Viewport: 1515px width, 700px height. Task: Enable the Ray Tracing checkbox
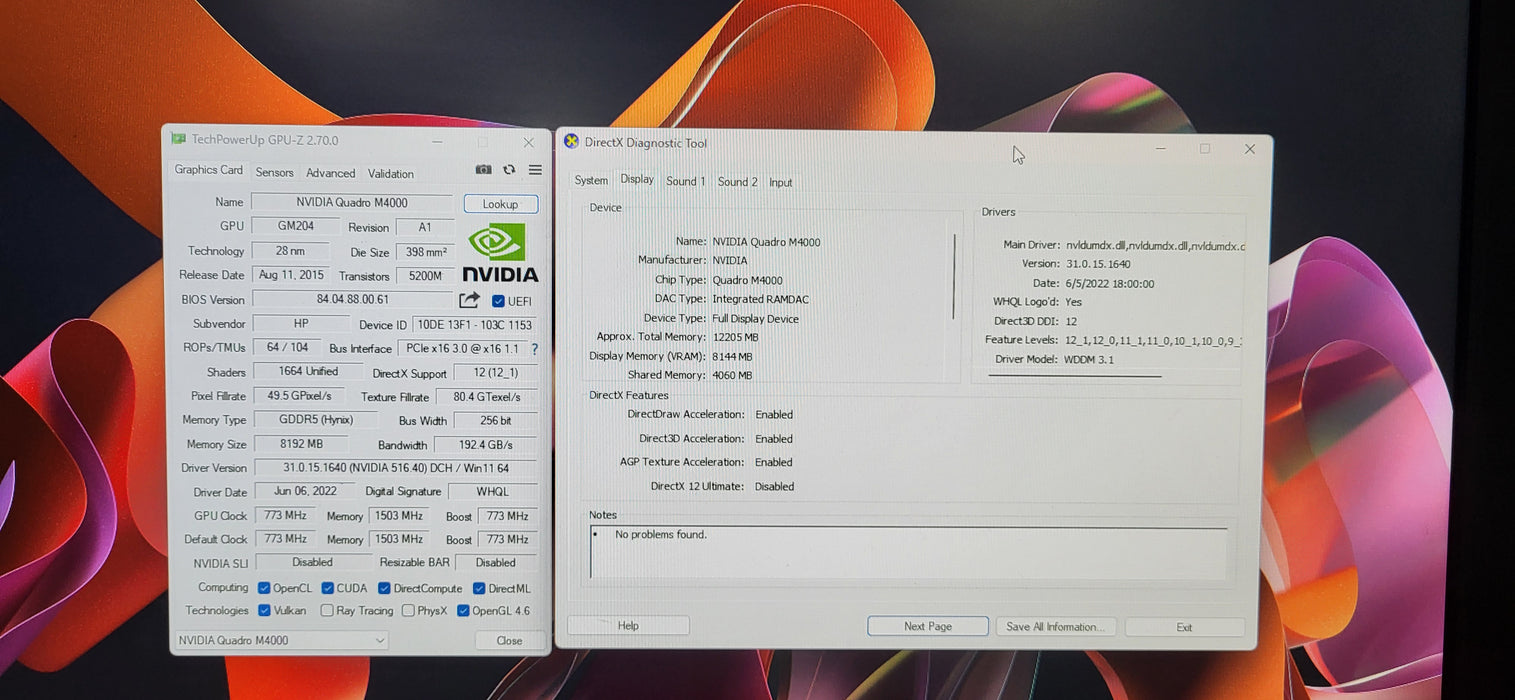pyautogui.click(x=327, y=610)
